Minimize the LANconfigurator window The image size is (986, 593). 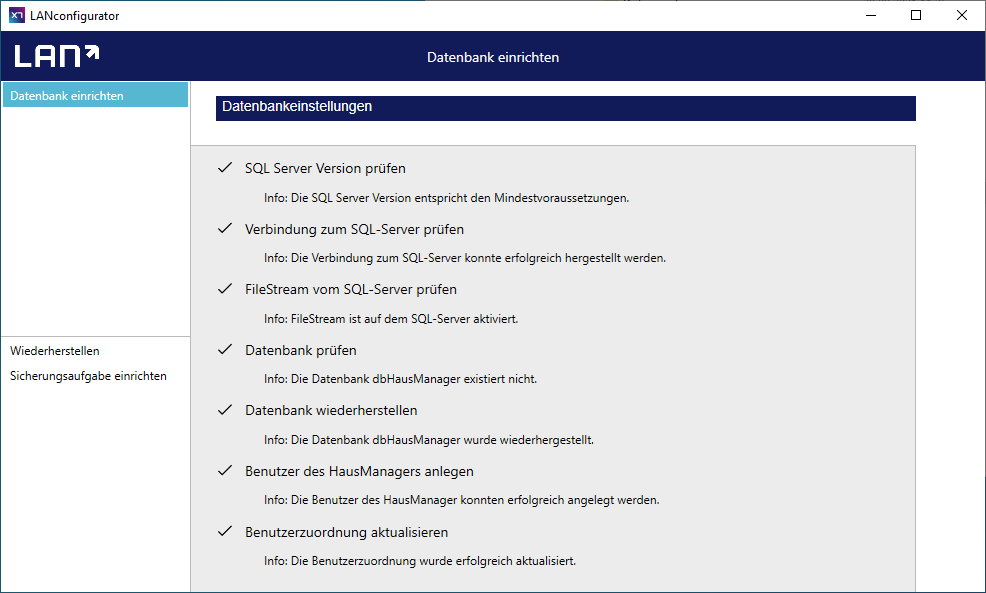[x=870, y=15]
